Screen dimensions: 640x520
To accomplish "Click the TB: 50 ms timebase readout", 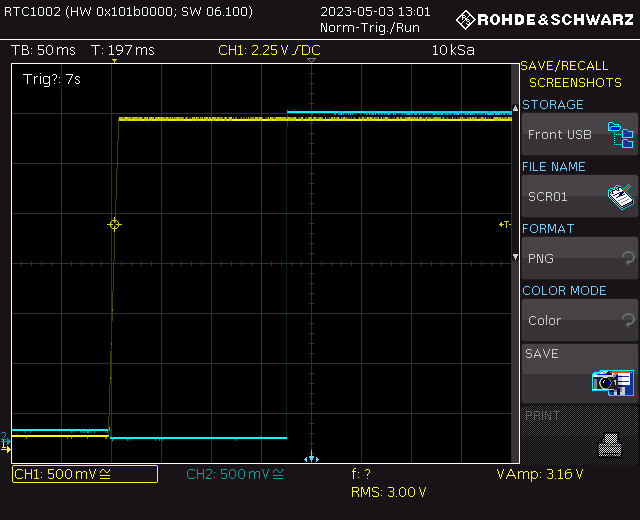I will pyautogui.click(x=43, y=50).
